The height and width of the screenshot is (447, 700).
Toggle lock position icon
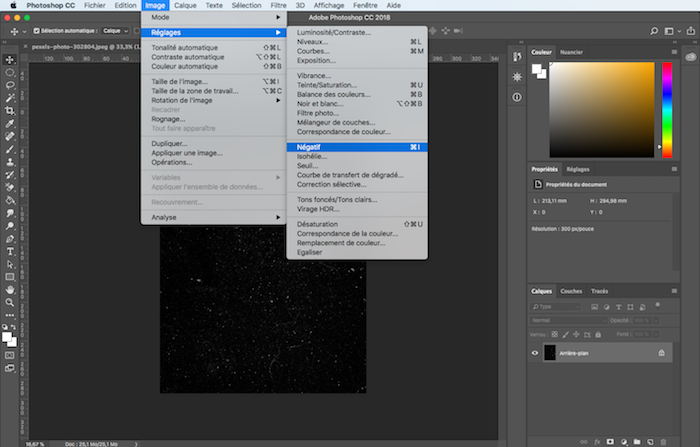point(576,334)
